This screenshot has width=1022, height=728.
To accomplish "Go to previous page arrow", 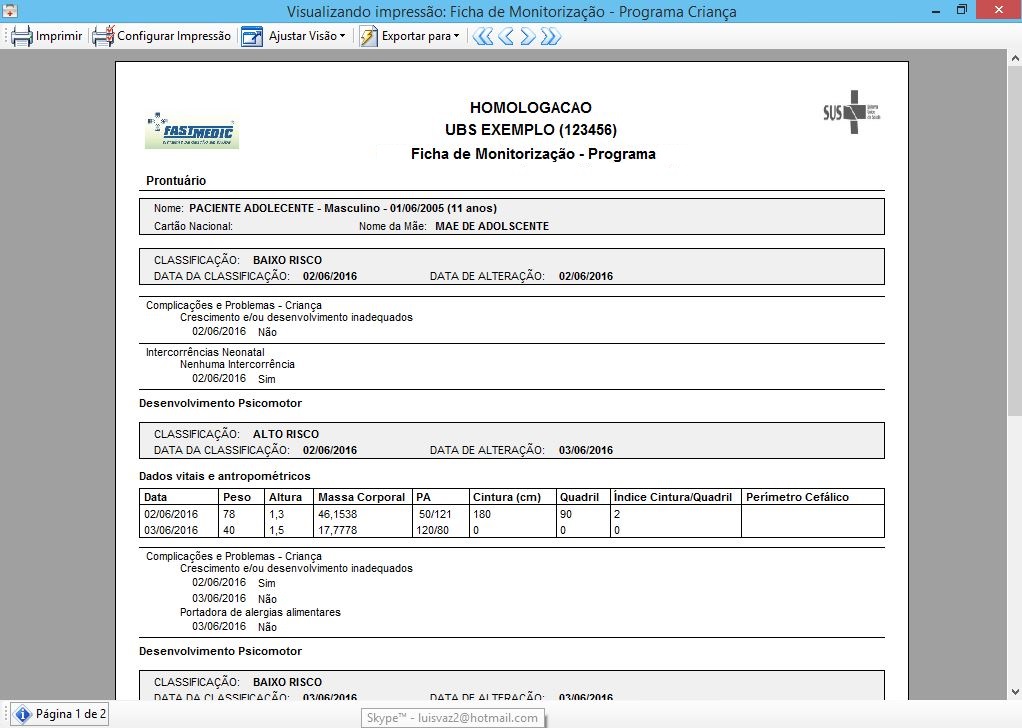I will click(506, 36).
